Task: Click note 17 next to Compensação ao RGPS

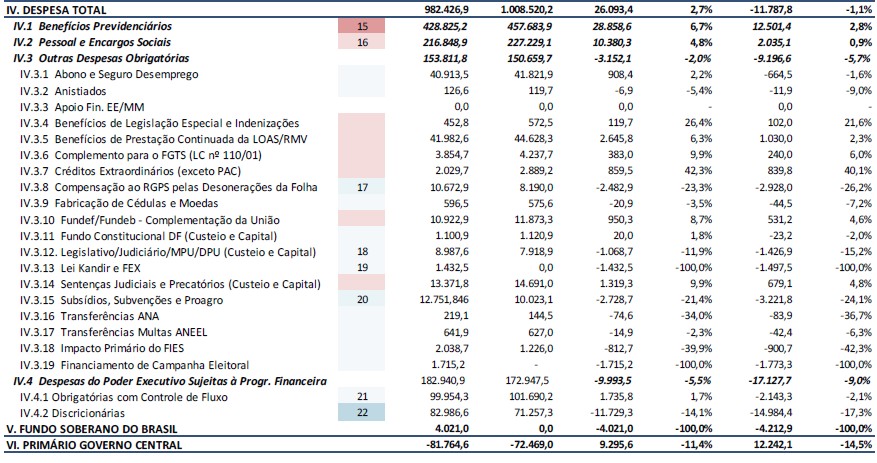Action: [362, 187]
